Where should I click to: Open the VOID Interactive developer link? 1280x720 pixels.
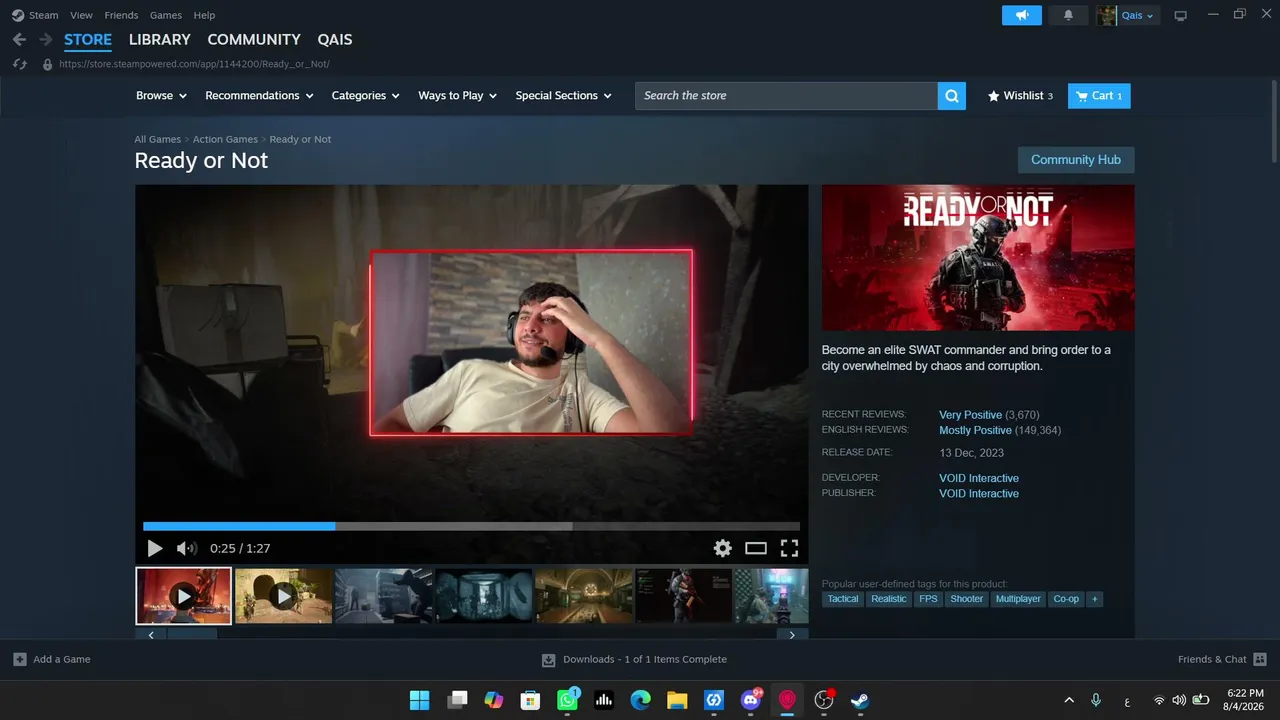(979, 478)
